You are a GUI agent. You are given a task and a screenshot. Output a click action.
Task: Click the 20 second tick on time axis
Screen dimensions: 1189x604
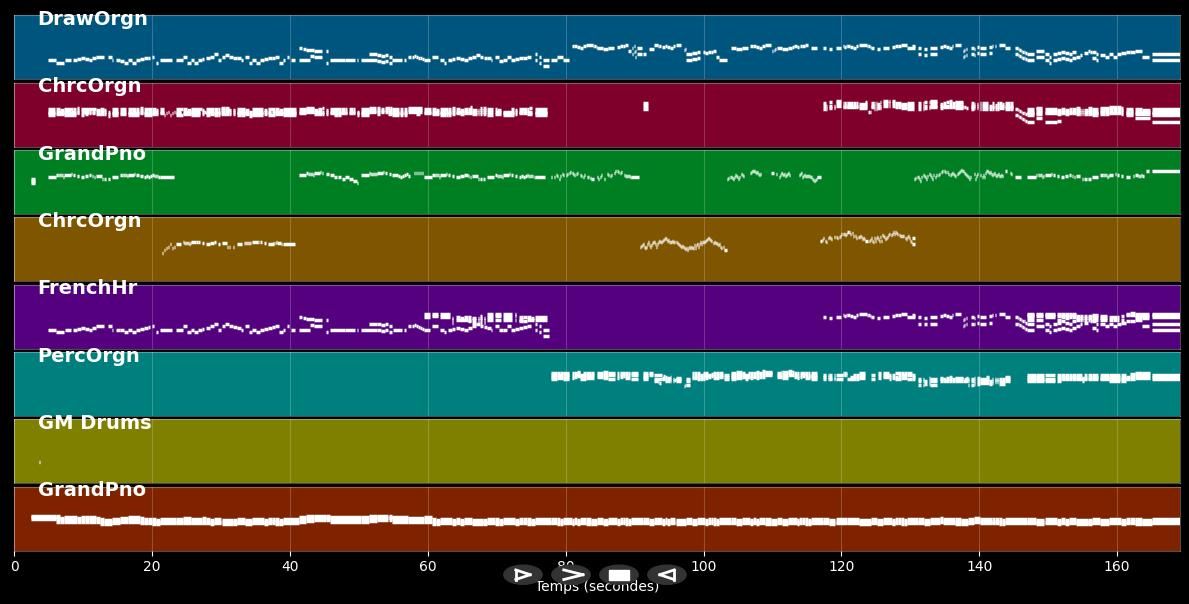click(x=152, y=566)
